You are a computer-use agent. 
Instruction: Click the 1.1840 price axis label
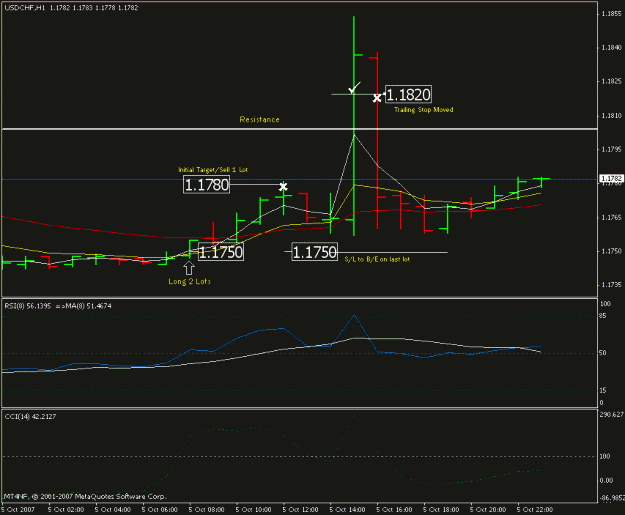coord(611,48)
